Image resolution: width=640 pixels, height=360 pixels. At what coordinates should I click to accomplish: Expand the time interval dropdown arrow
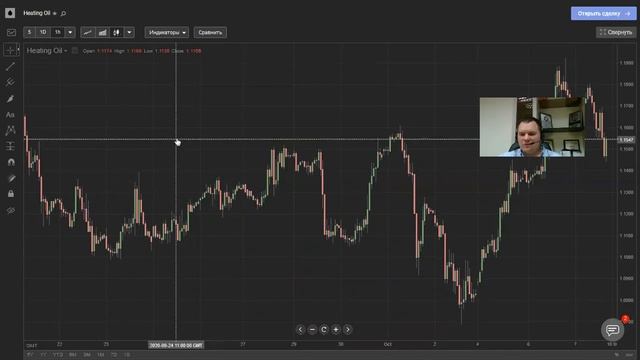click(70, 32)
